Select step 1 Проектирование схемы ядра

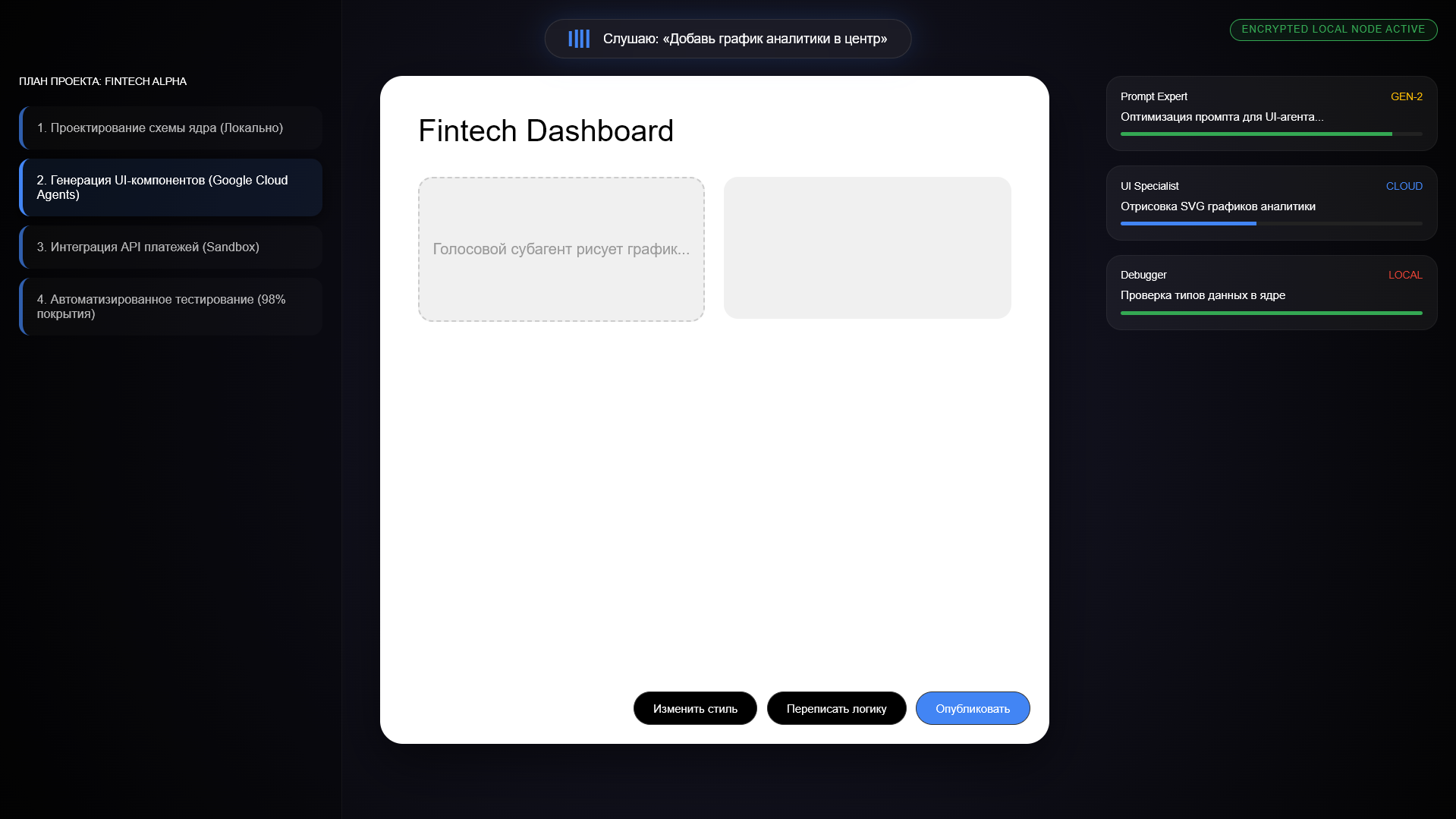tap(171, 128)
